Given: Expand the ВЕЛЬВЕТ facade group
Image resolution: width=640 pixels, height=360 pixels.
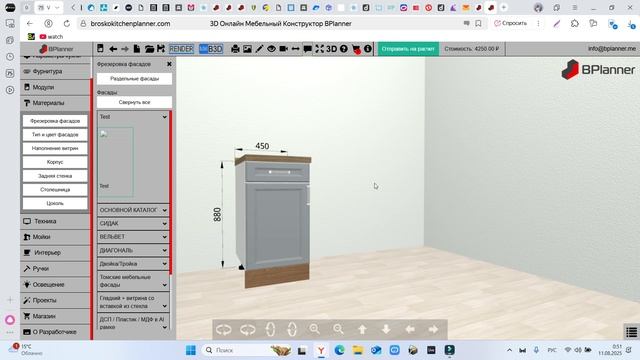Looking at the screenshot, I should pyautogui.click(x=133, y=237).
